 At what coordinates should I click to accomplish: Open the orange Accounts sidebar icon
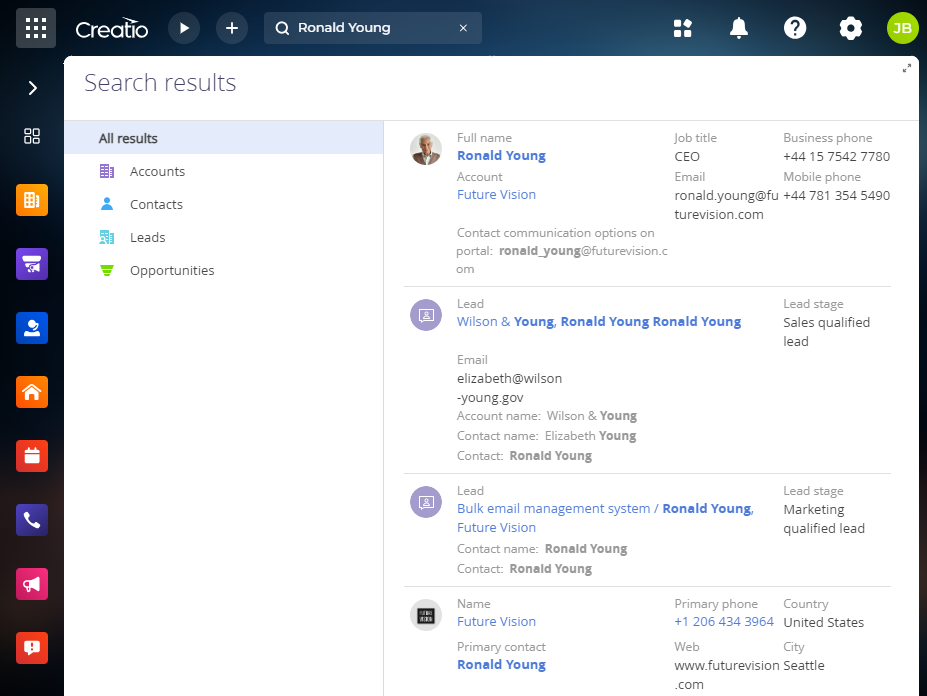(x=32, y=200)
